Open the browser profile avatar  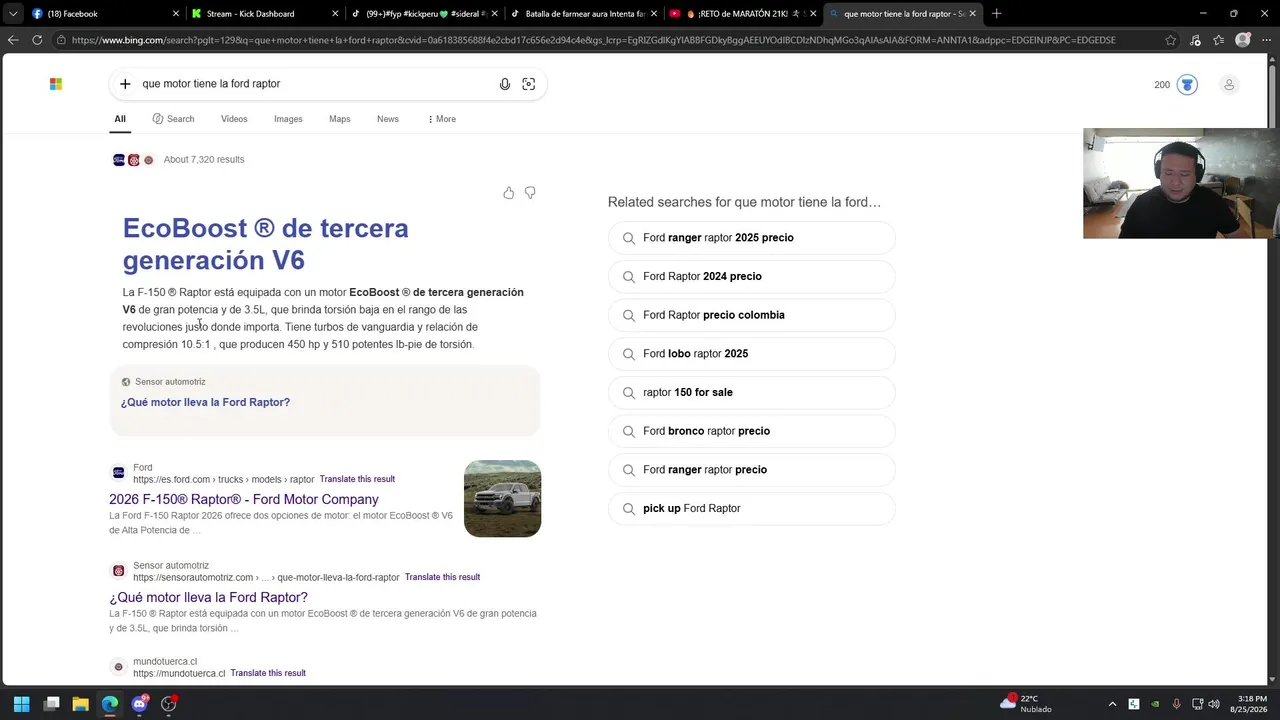point(1243,40)
